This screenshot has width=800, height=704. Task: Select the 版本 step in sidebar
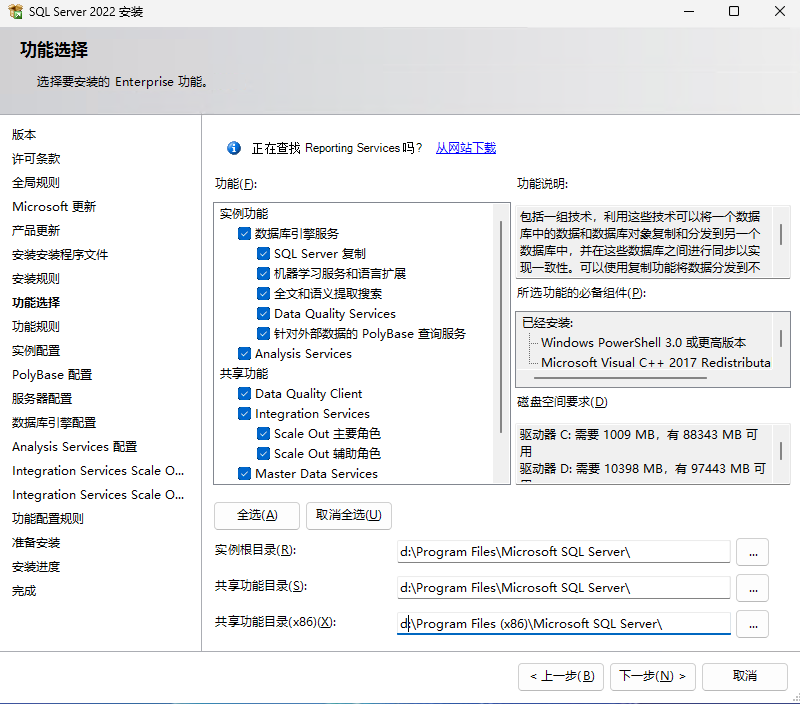[24, 135]
